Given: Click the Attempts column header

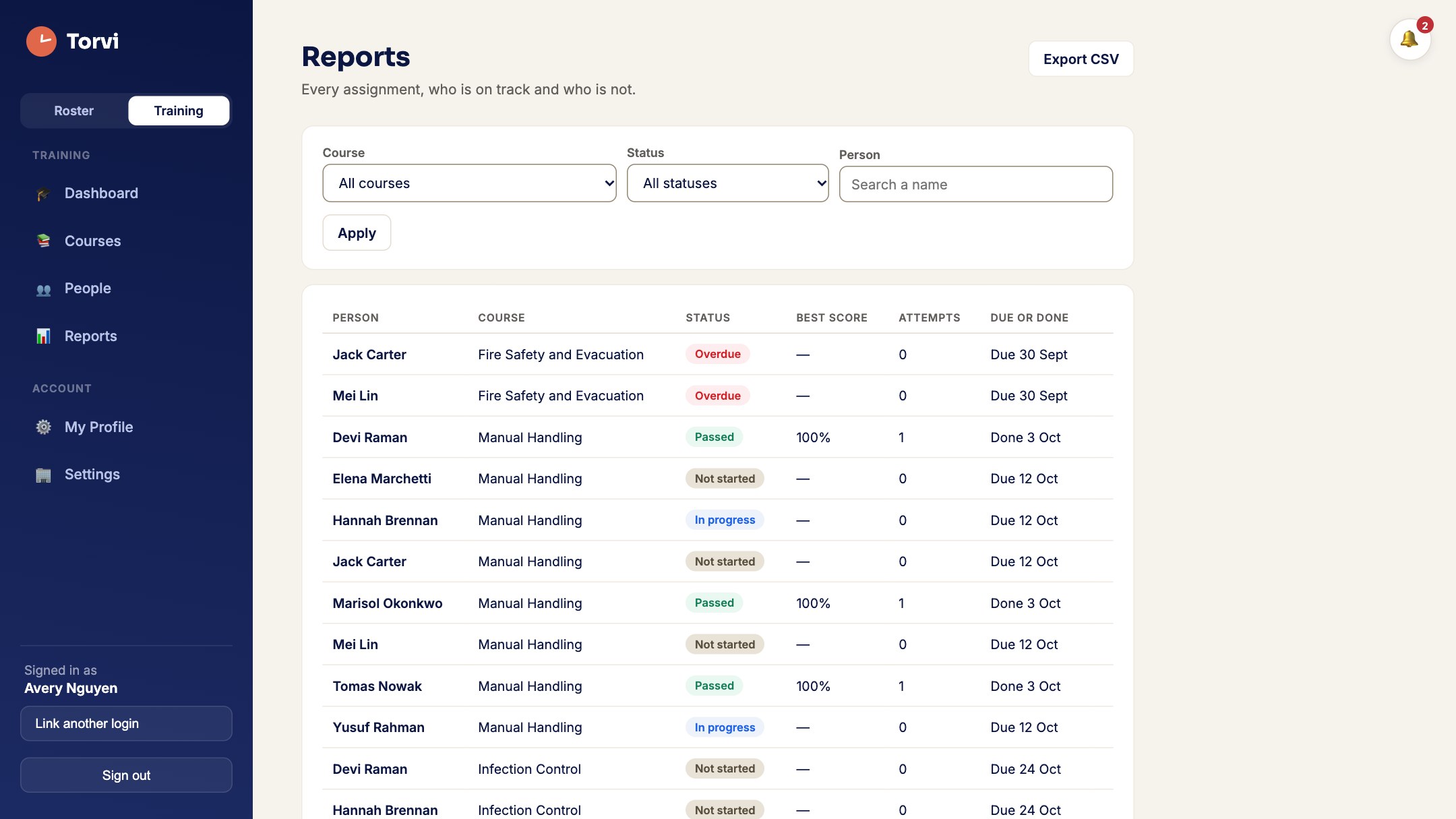Looking at the screenshot, I should (x=929, y=317).
